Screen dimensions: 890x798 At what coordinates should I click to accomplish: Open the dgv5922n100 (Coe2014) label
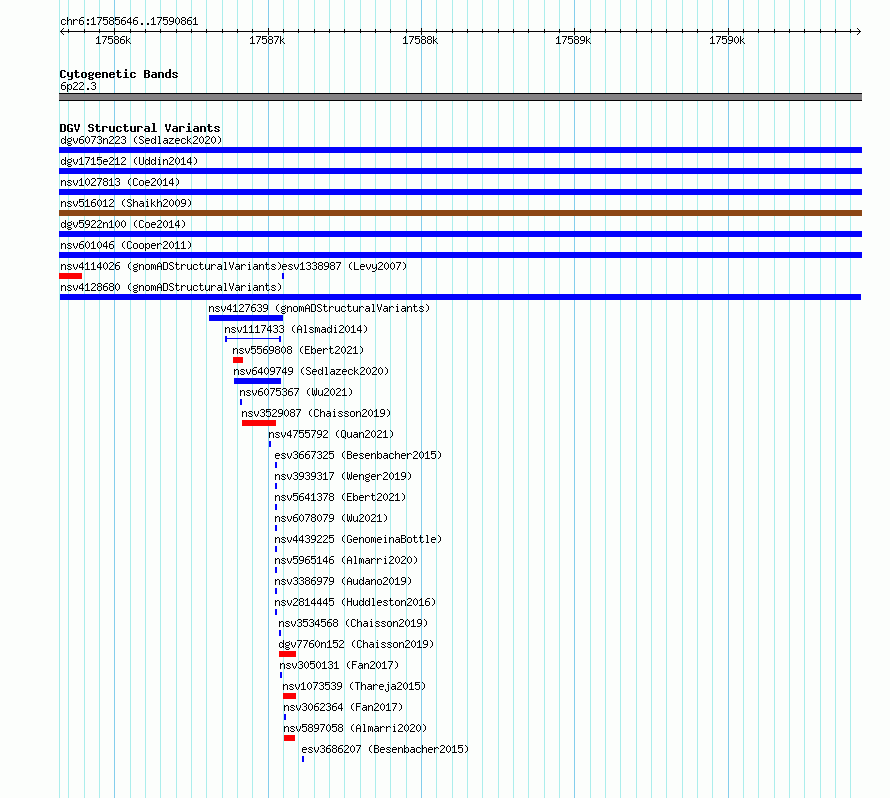[123, 224]
